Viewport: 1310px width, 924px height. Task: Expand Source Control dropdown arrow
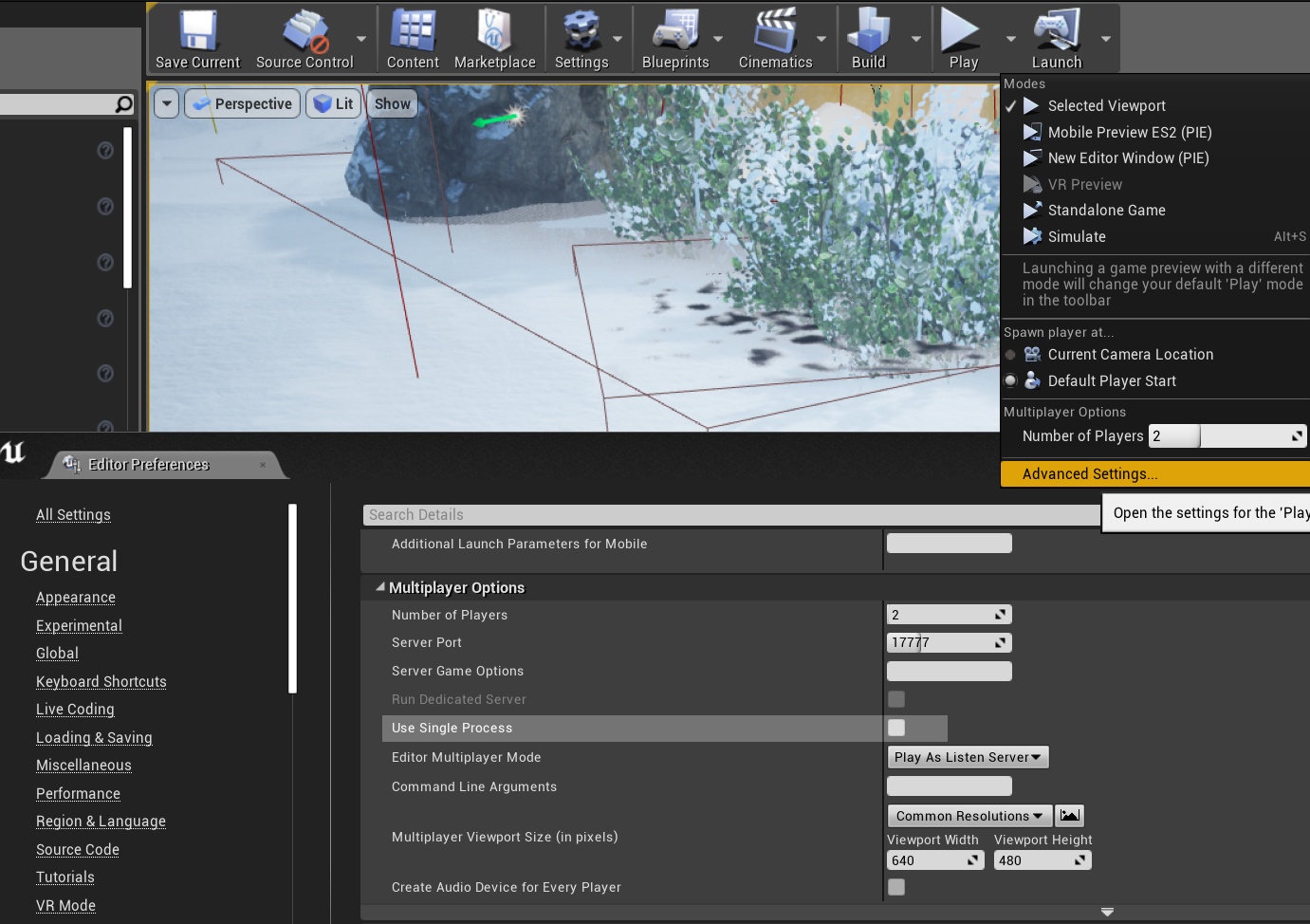click(x=360, y=39)
